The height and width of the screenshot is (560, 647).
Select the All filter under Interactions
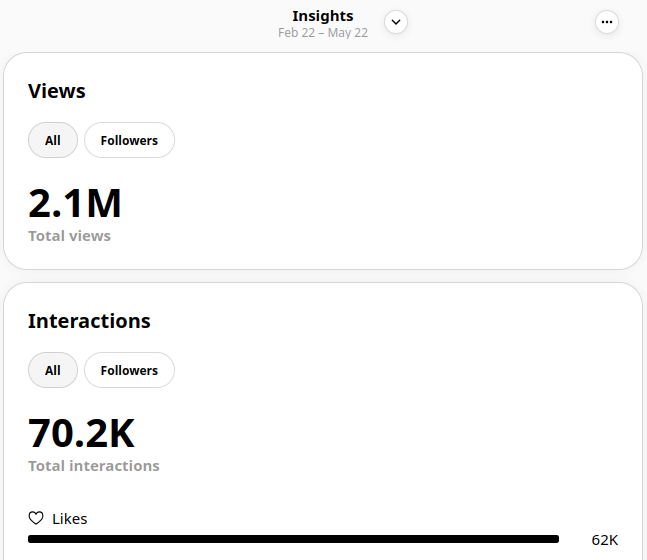(53, 371)
